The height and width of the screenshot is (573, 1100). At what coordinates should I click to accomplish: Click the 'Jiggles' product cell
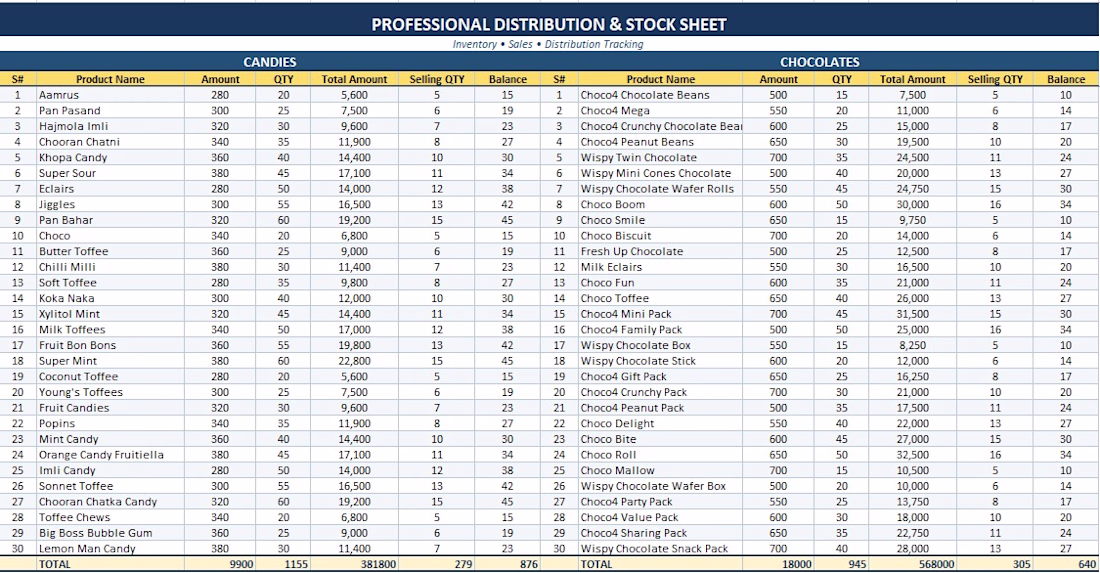[x=110, y=204]
